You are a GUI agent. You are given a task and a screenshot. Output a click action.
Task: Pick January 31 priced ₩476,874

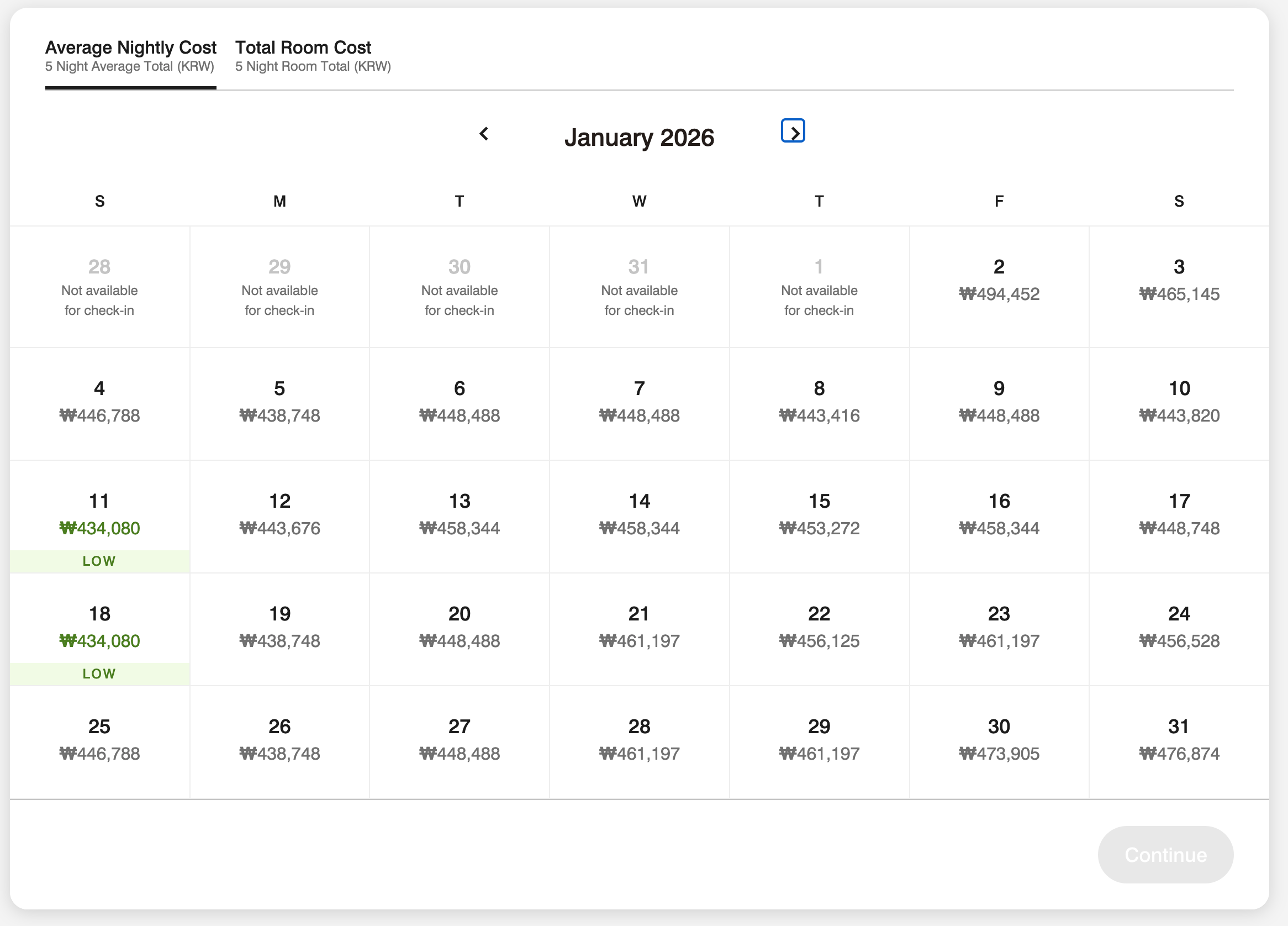pos(1179,740)
